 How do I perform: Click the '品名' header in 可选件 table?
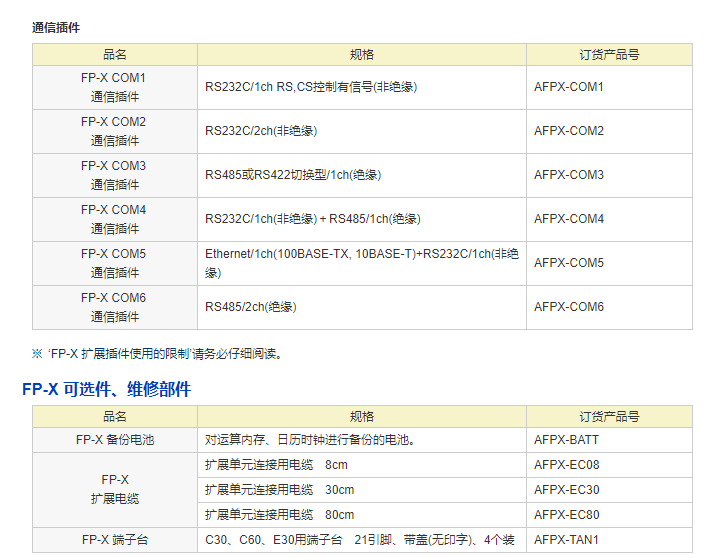115,417
